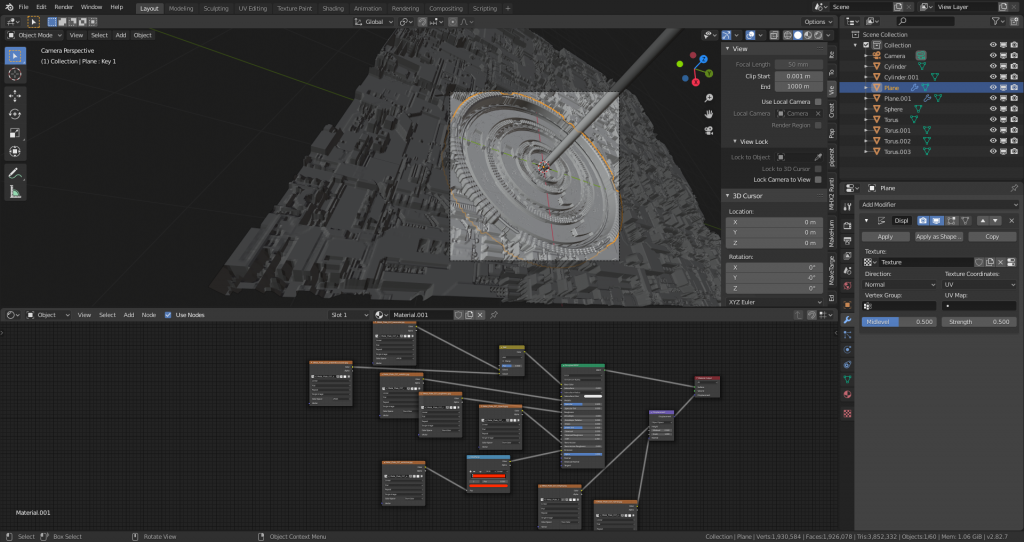
Task: Toggle Lock Camera to View checkbox
Action: click(x=818, y=180)
